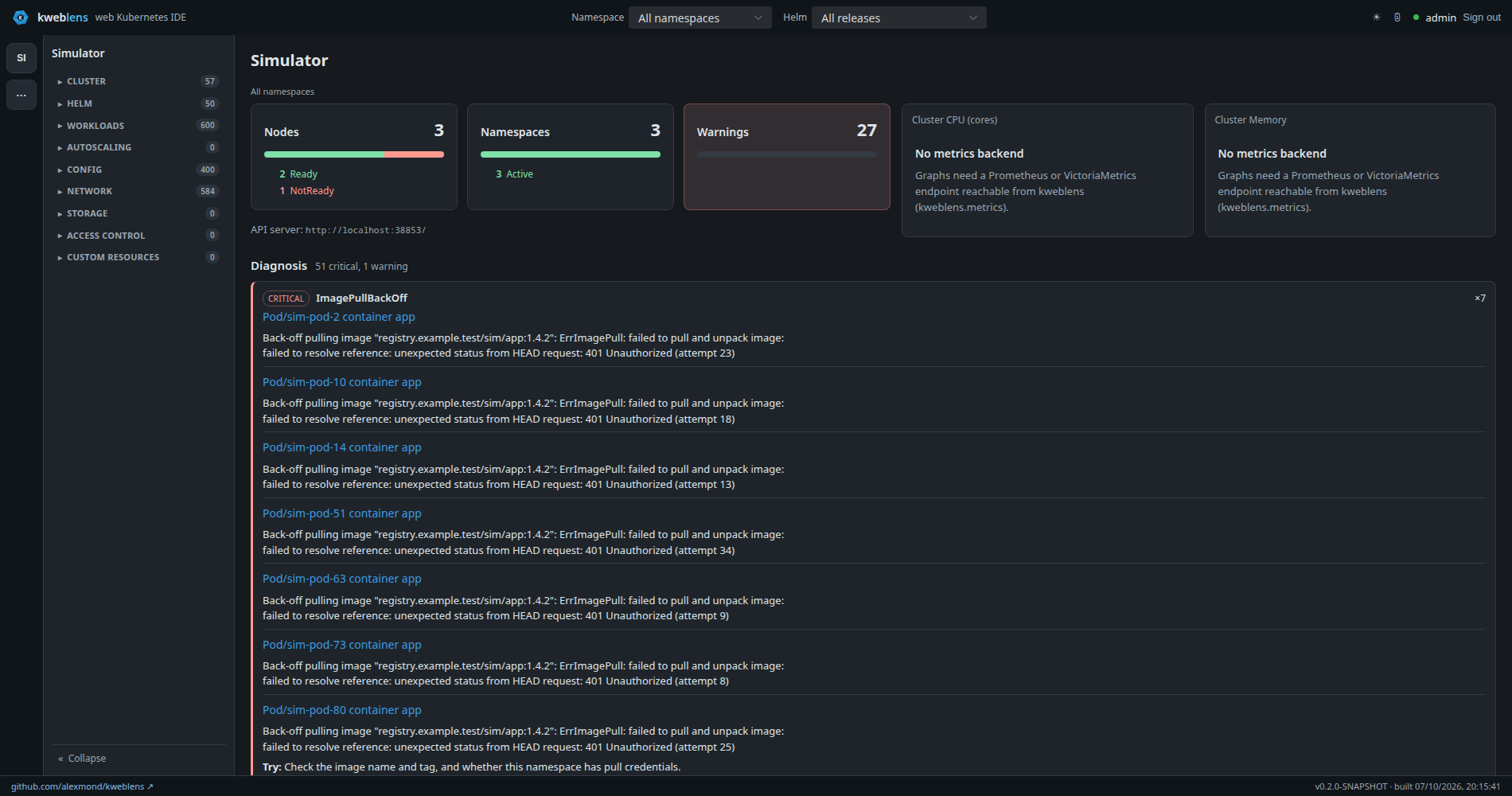Open the info icon in the header
This screenshot has height=796, width=1512.
click(x=1397, y=18)
